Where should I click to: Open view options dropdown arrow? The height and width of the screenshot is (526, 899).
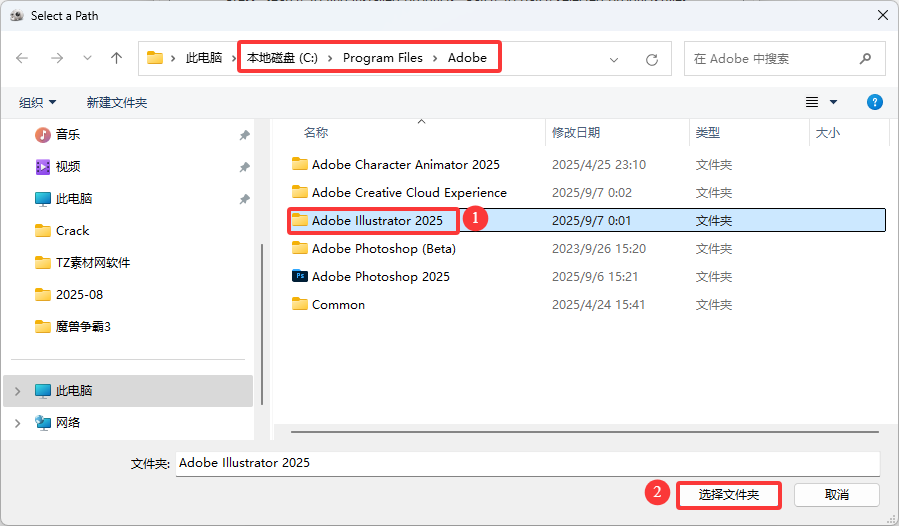833,102
